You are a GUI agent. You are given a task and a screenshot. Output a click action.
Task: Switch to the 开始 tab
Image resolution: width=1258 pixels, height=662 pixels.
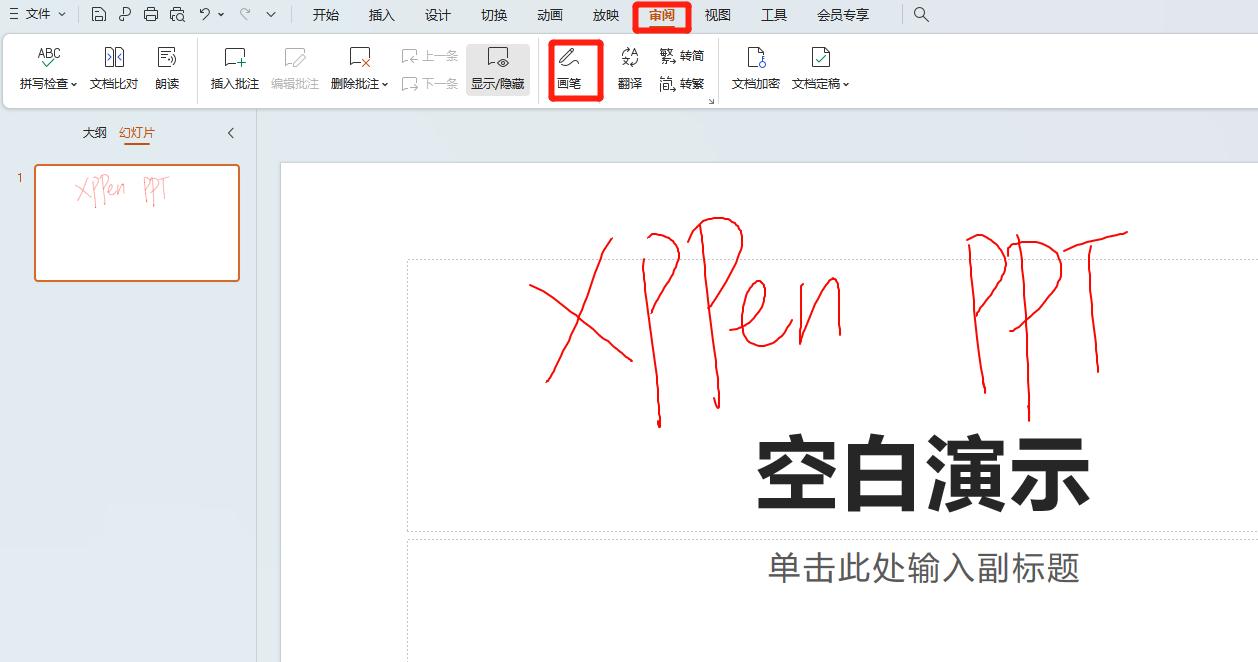(326, 15)
